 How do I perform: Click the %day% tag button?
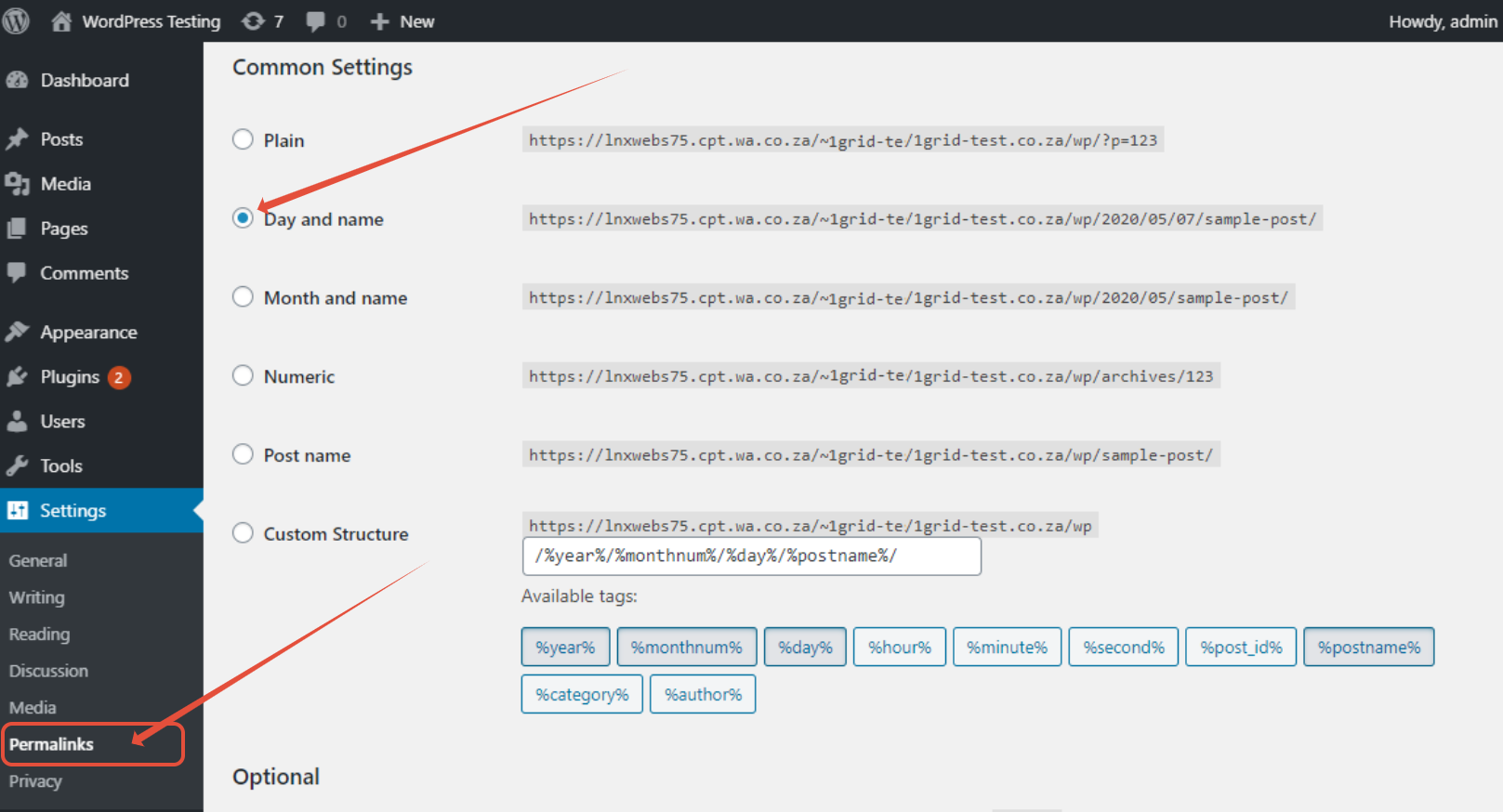click(x=805, y=647)
